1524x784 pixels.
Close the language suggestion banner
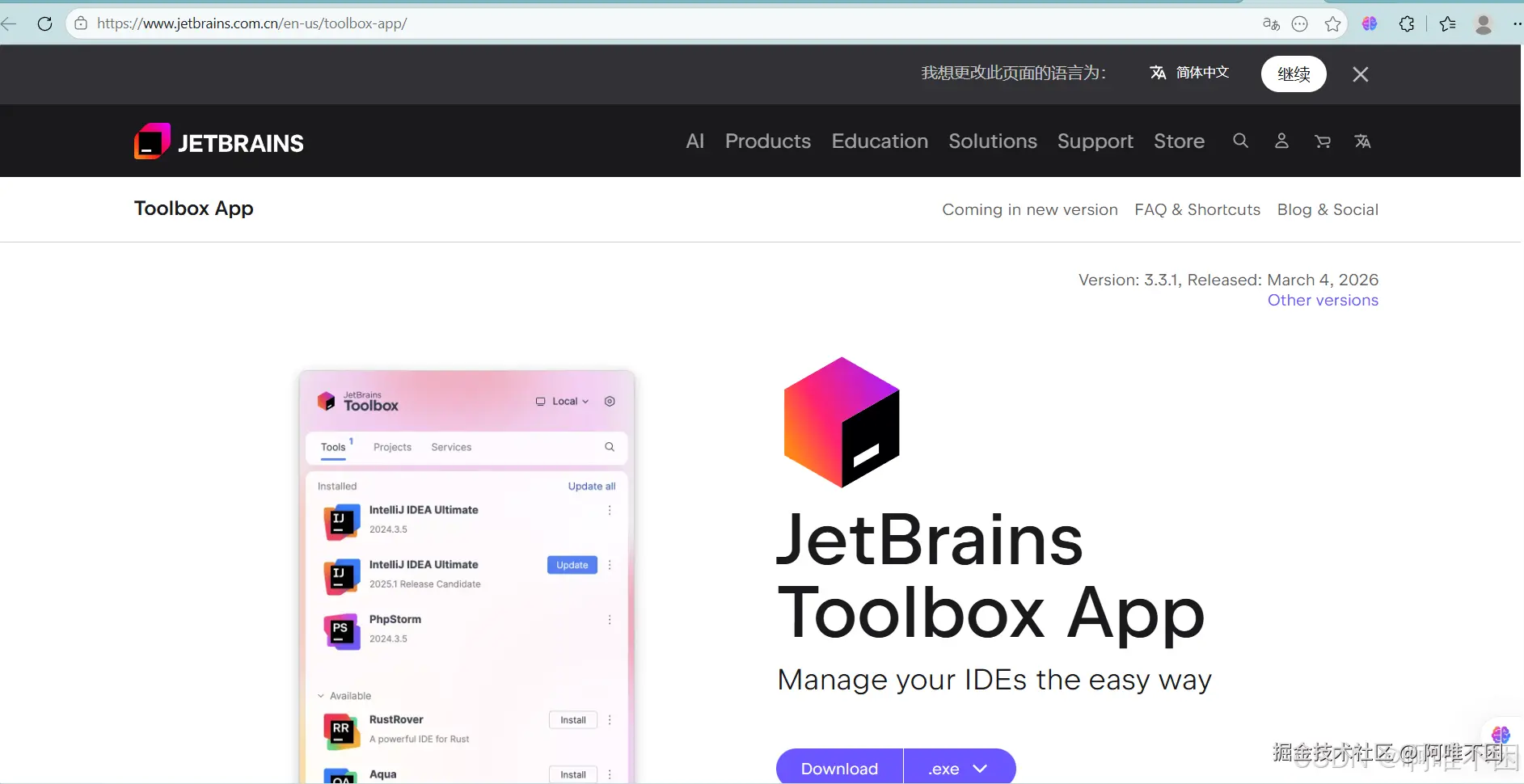coord(1361,74)
